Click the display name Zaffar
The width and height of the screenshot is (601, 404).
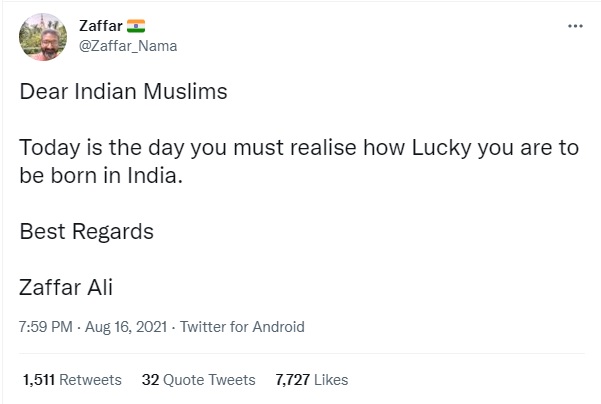pos(99,25)
